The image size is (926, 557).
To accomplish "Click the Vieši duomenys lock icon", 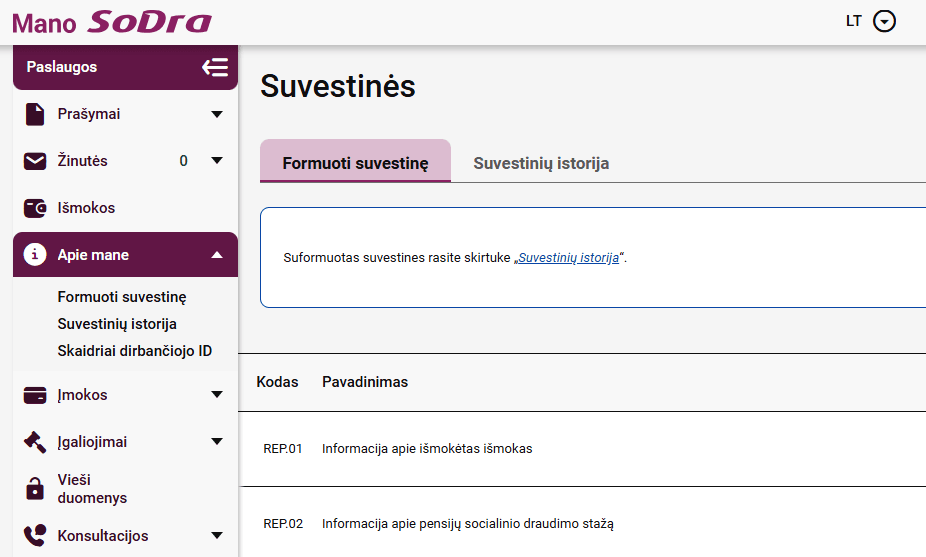I will pyautogui.click(x=35, y=489).
